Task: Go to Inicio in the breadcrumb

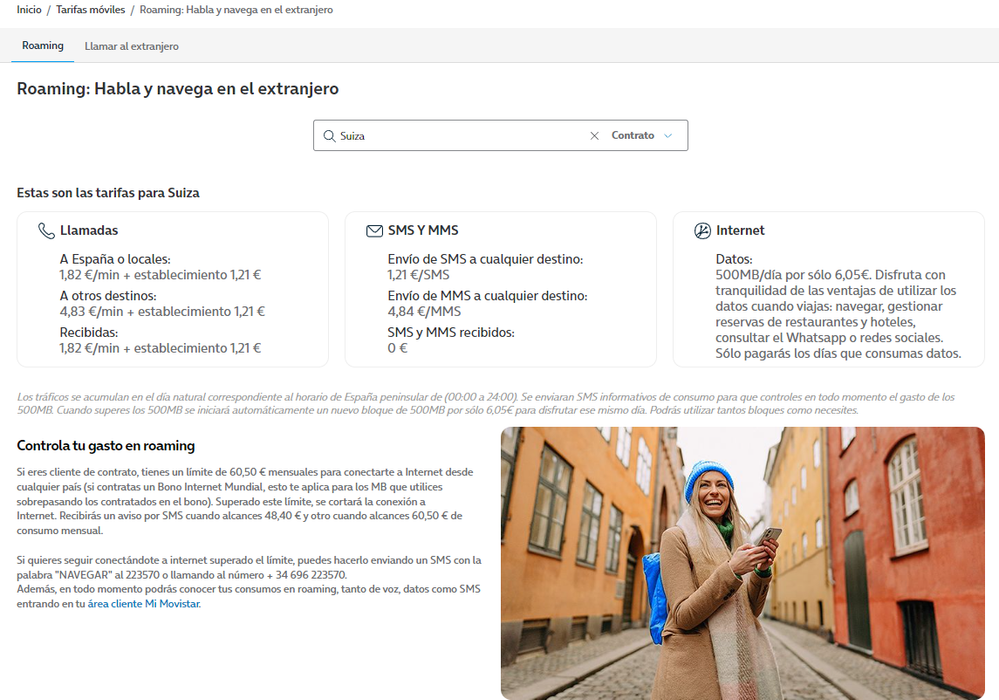Action: 29,10
